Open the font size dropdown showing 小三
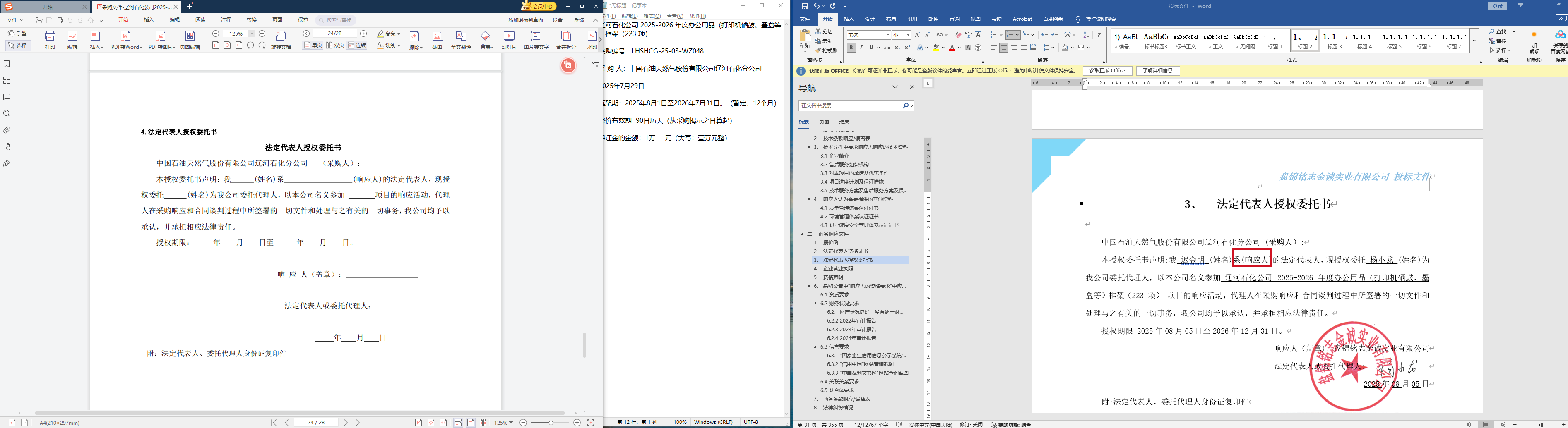 point(908,35)
